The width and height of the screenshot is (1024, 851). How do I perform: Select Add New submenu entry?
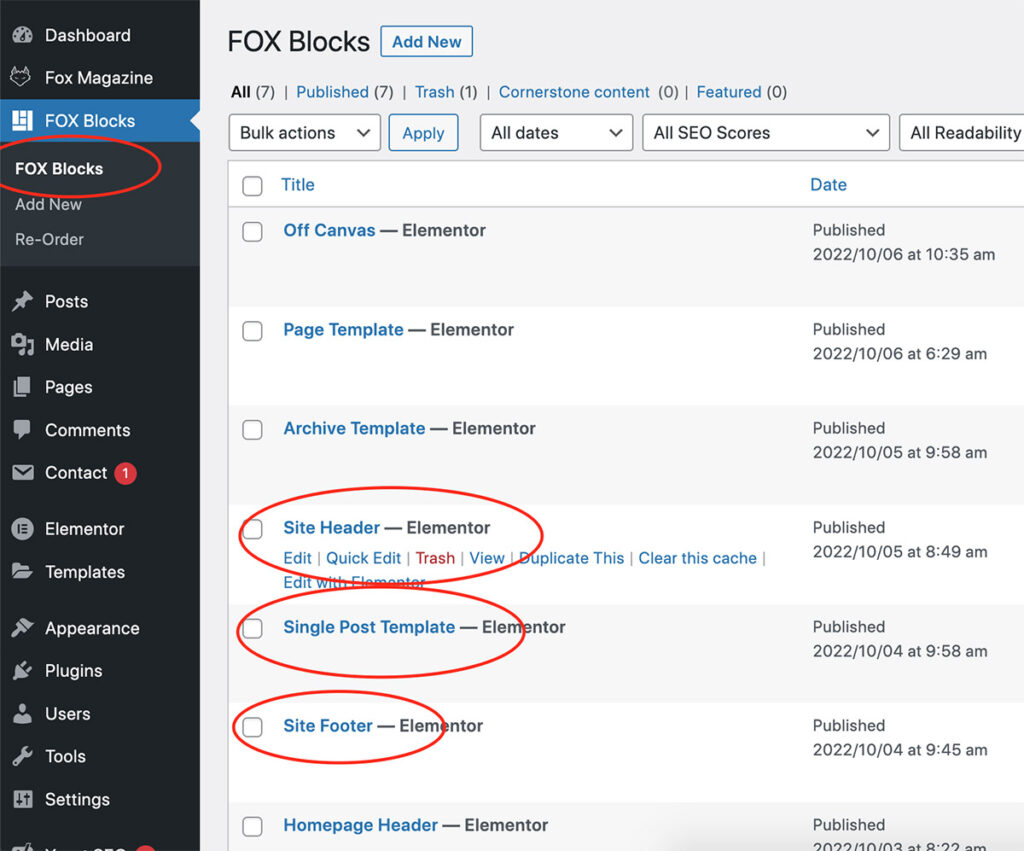[x=48, y=204]
